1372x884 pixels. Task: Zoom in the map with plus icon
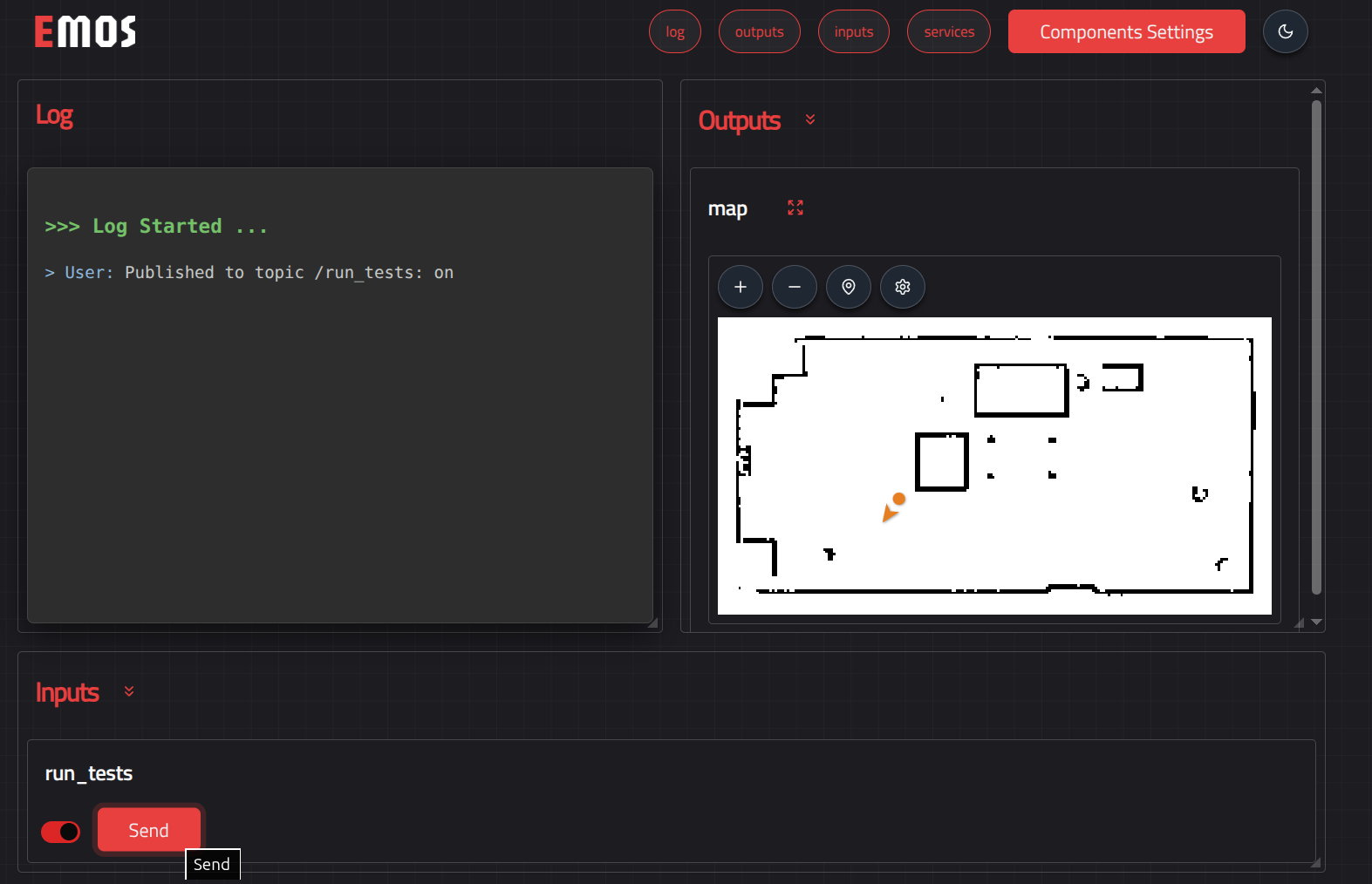(740, 287)
